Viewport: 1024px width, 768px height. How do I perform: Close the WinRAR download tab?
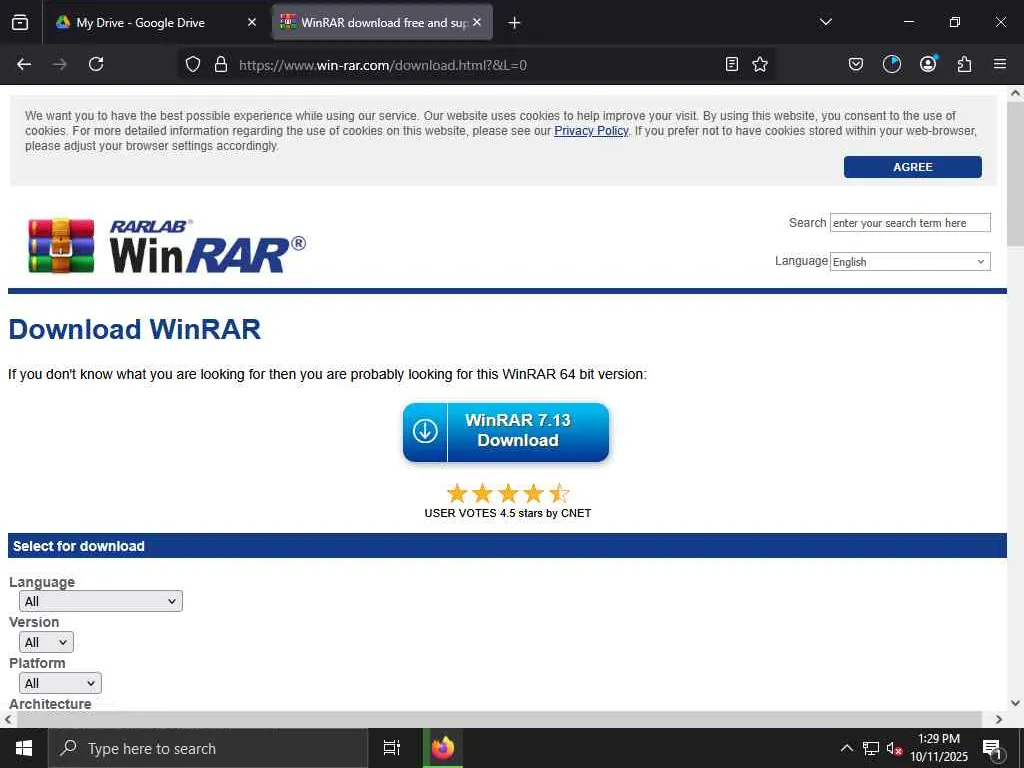coord(477,22)
